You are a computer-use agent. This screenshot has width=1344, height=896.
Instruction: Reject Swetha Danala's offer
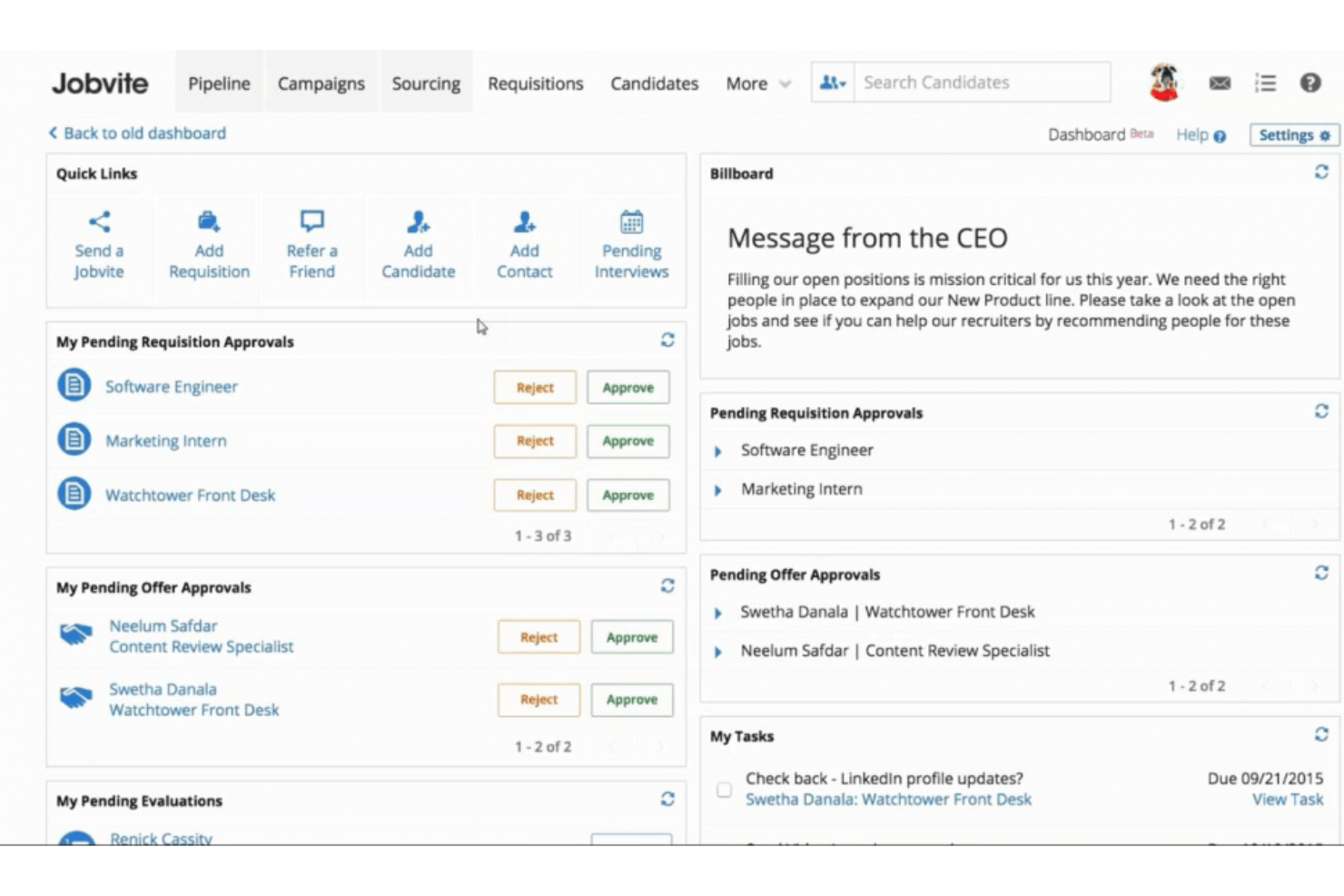(x=539, y=700)
